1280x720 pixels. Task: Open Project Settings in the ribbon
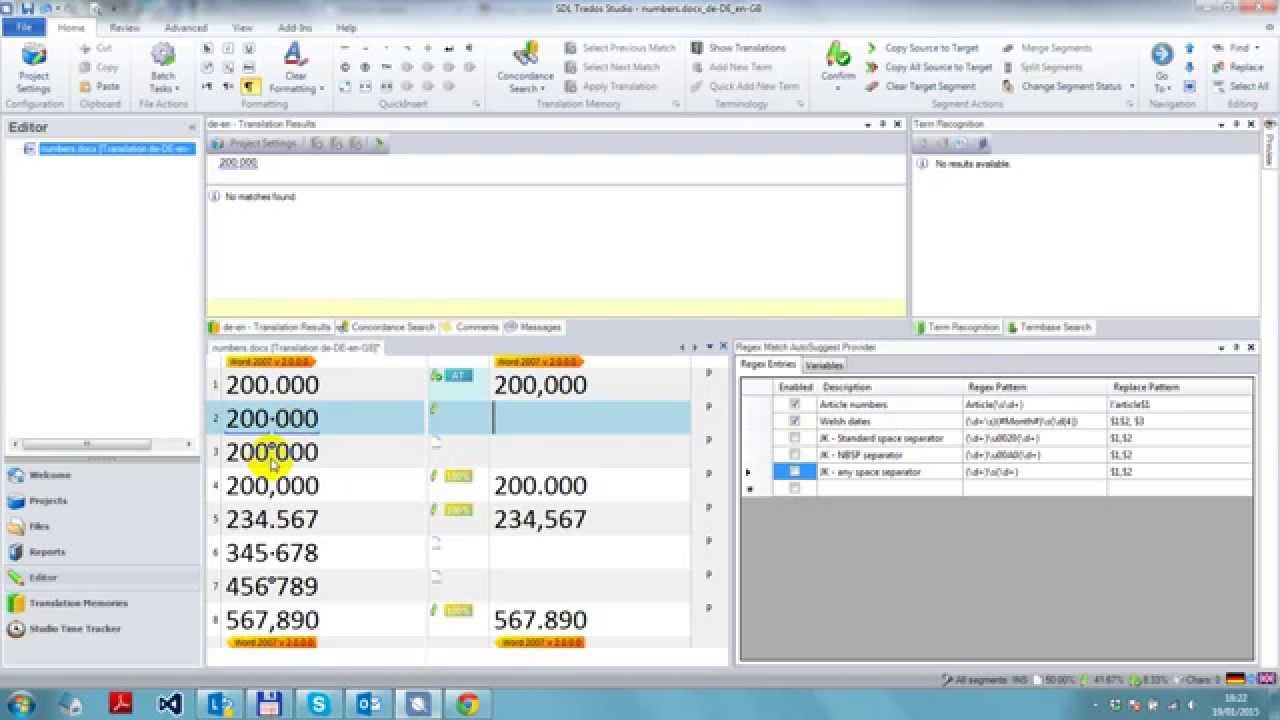(33, 68)
